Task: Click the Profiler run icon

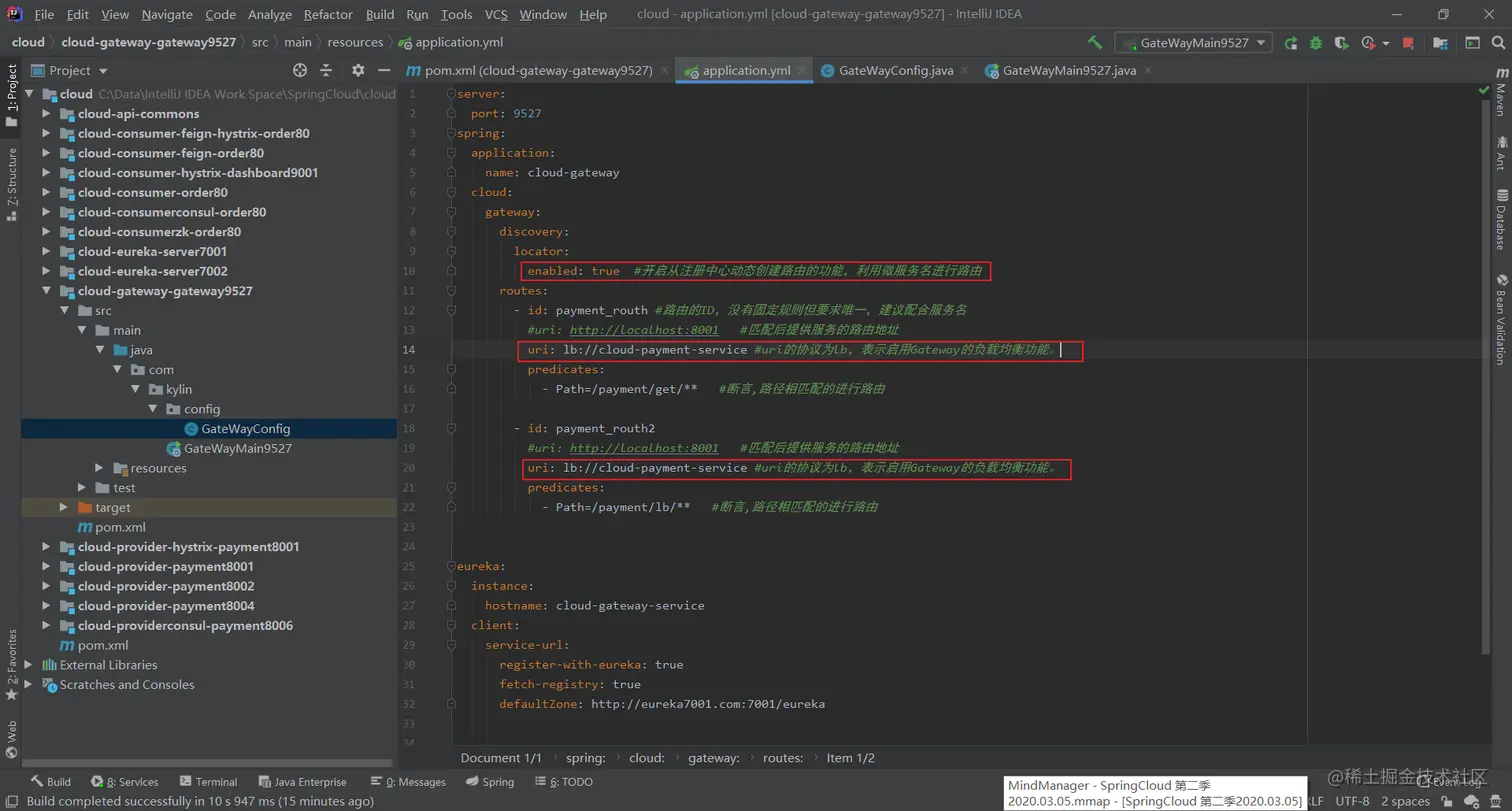Action: coord(1368,43)
